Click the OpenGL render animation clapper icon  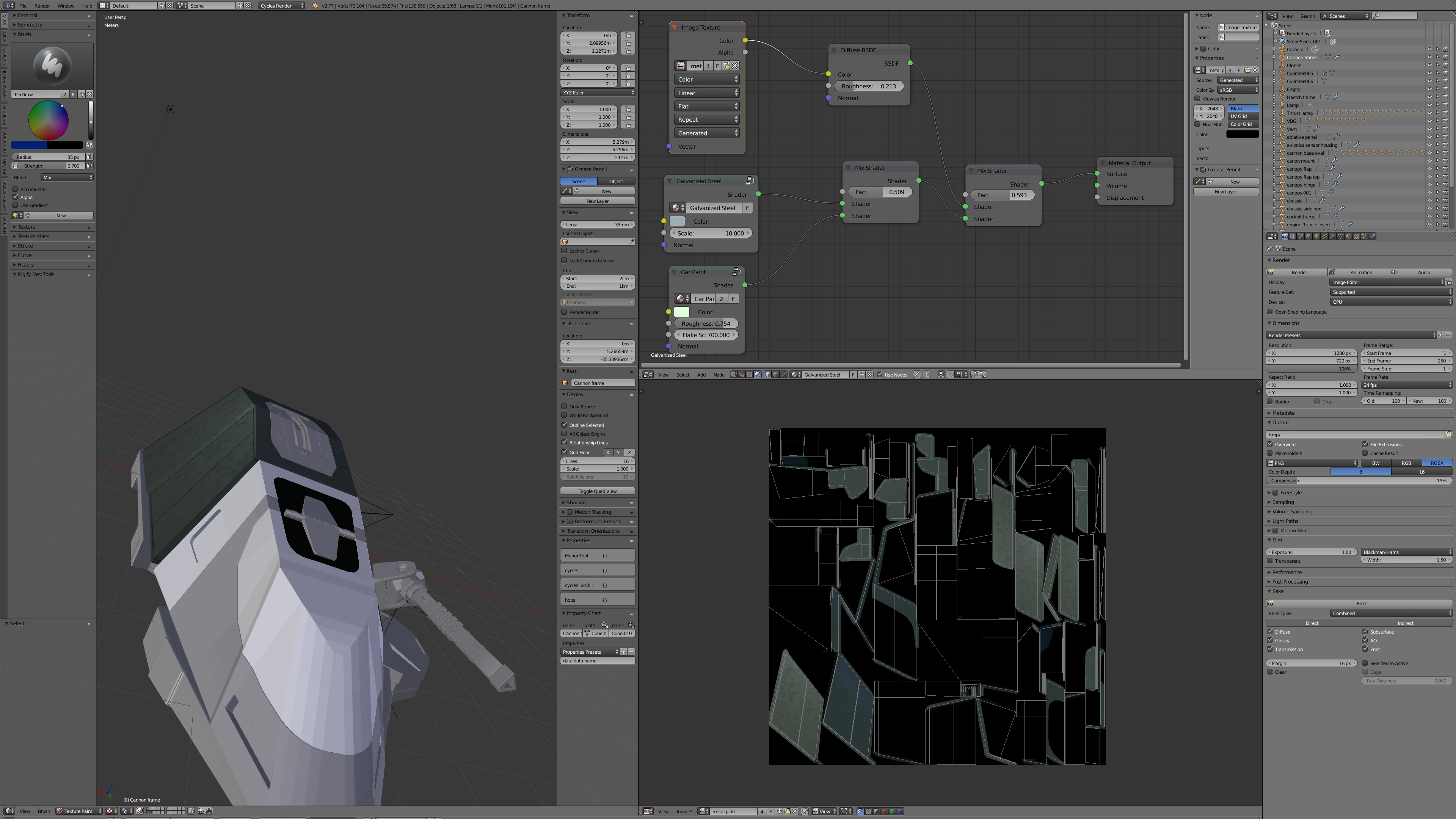click(x=209, y=811)
